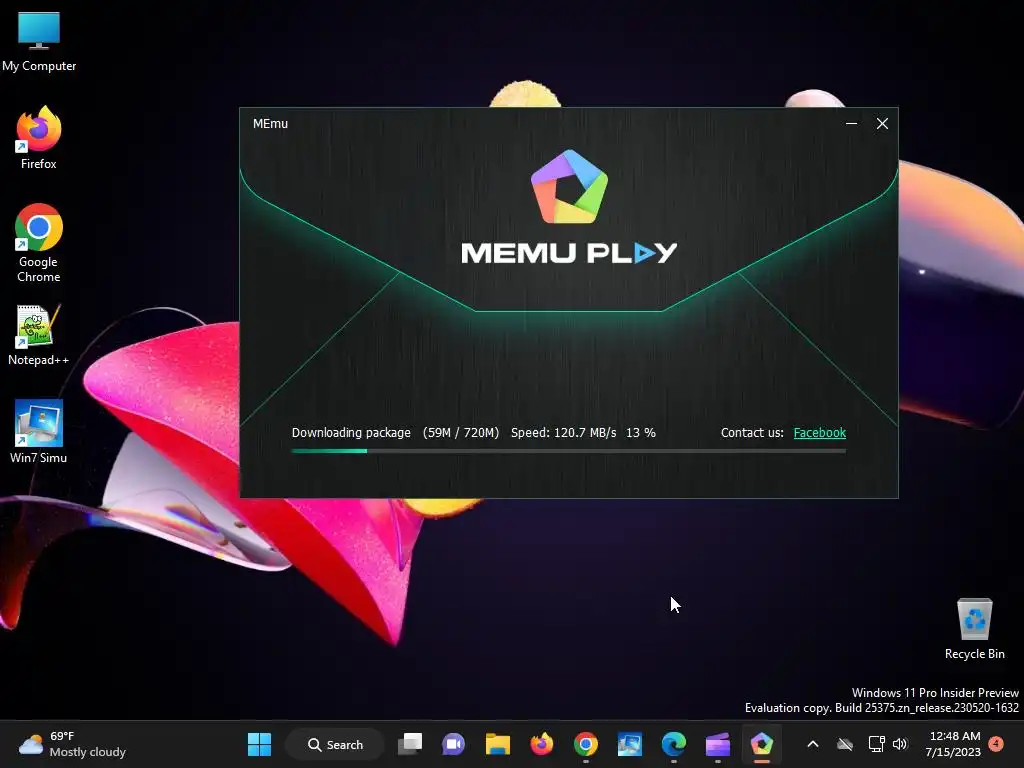1024x768 pixels.
Task: Open File Explorer from the taskbar
Action: [498, 744]
